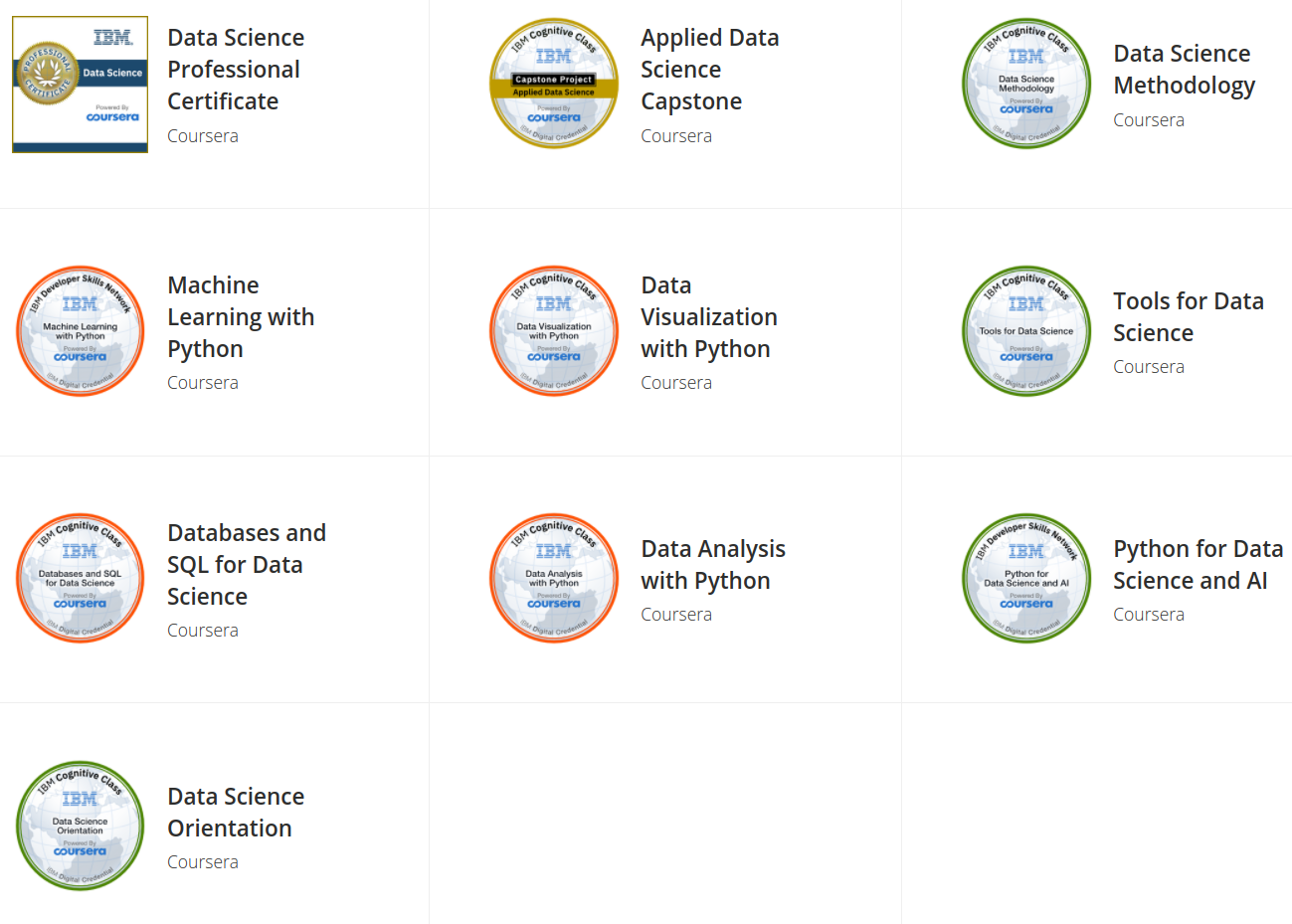Open the Applied Data Science Capstone title link

709,69
